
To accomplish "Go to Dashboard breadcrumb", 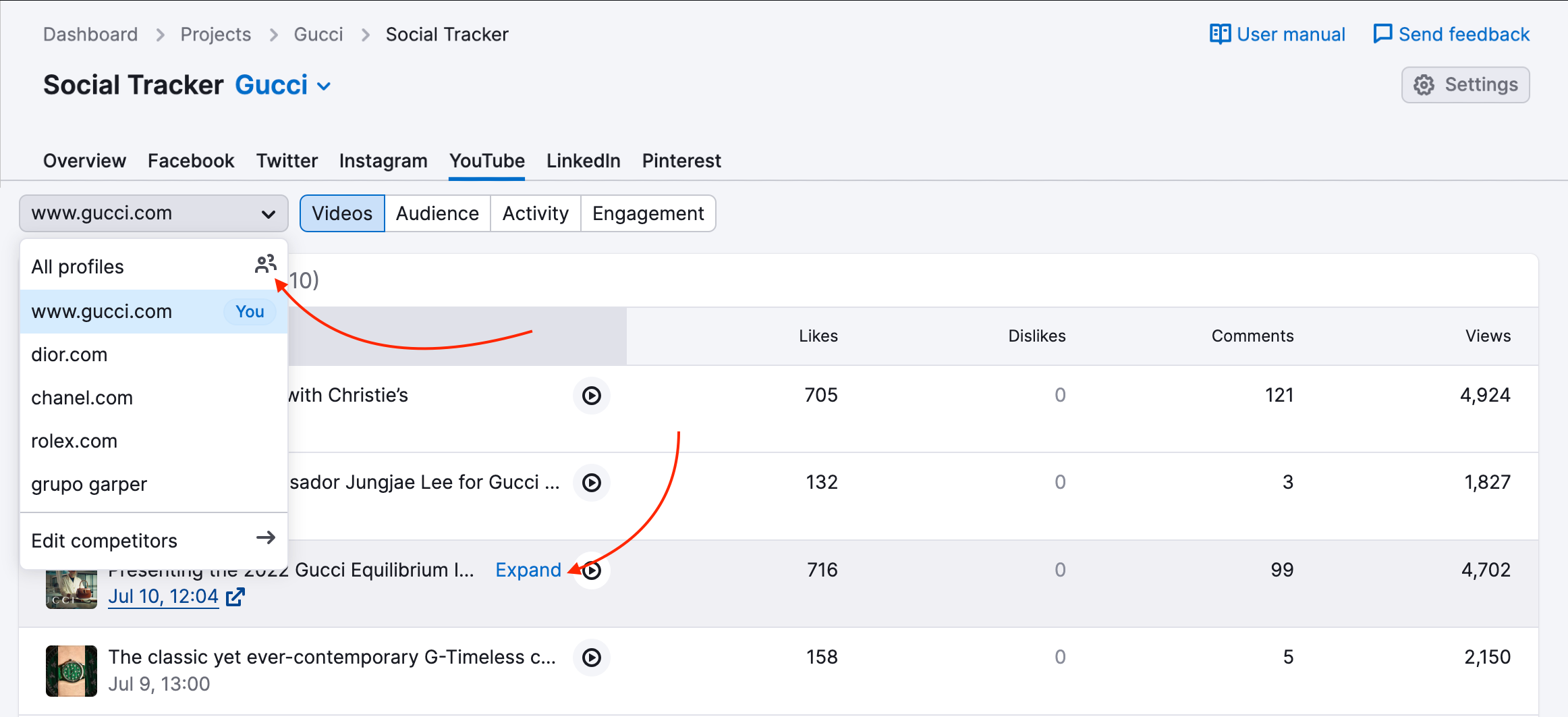I will [90, 34].
